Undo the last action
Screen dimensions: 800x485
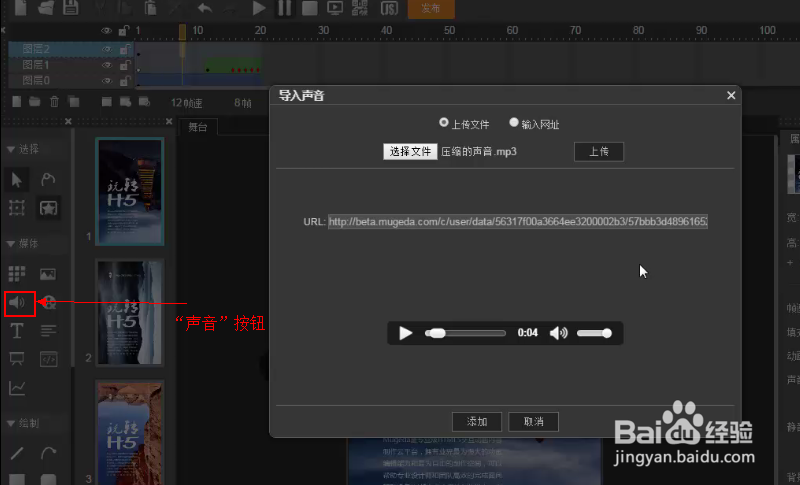[205, 8]
